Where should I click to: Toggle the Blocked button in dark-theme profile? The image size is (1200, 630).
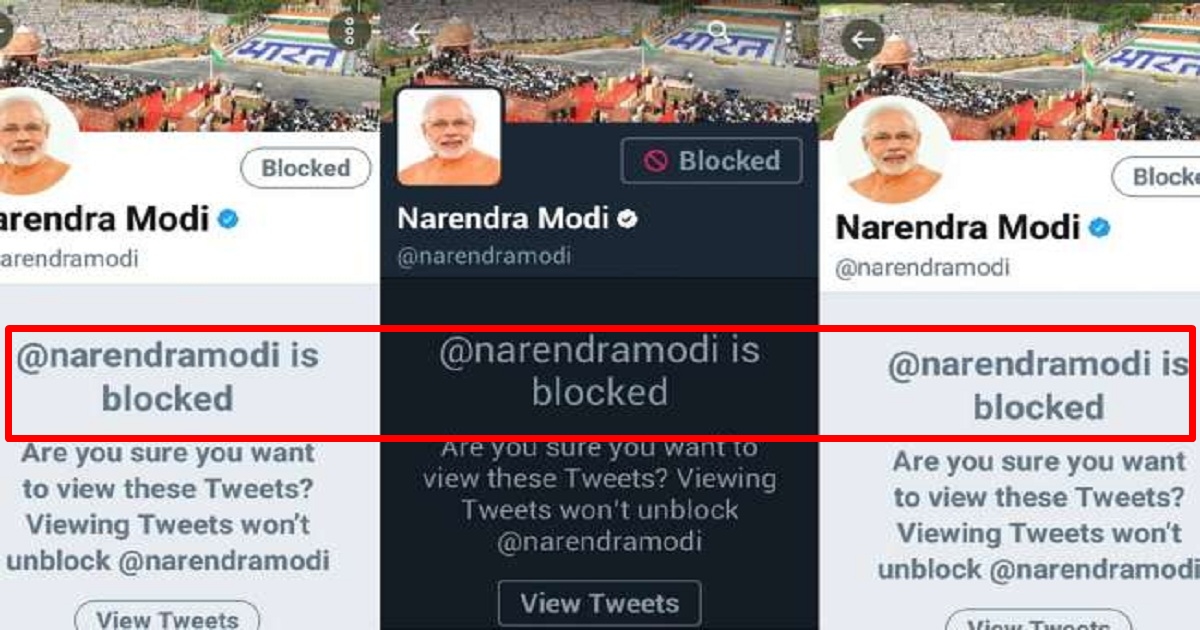[x=711, y=161]
